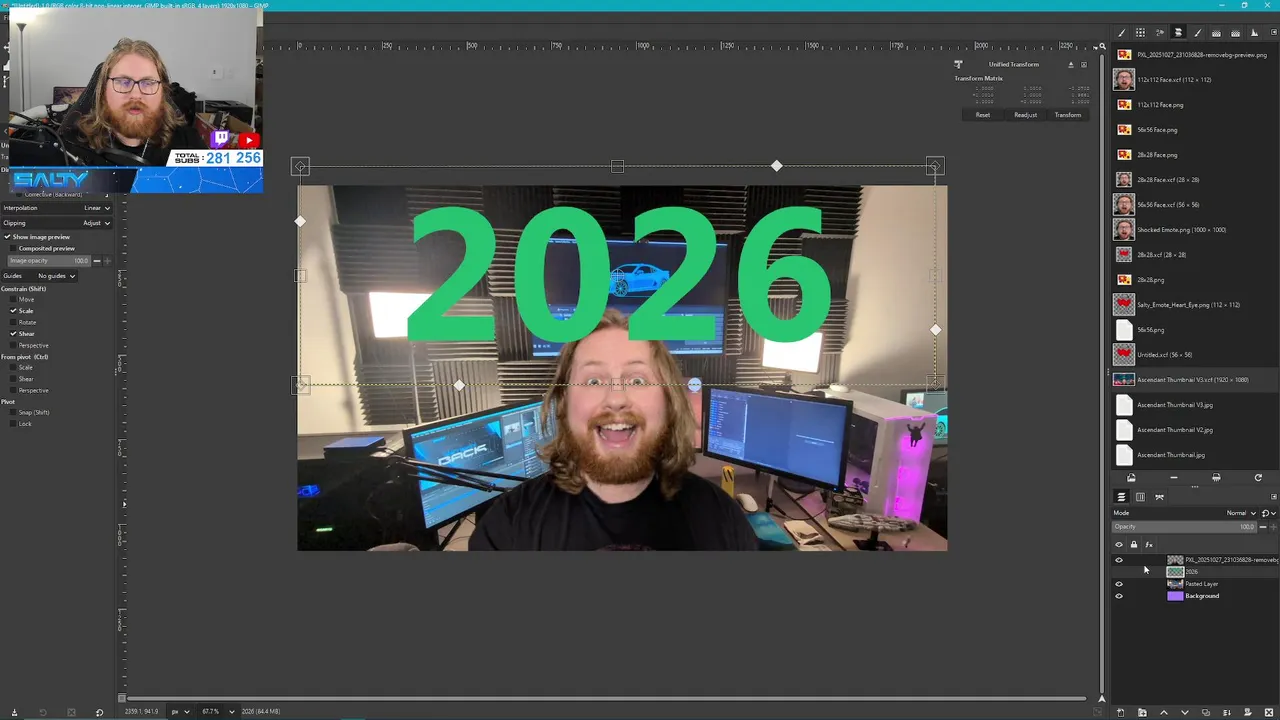This screenshot has width=1280, height=720.
Task: Adjust the Image opacity slider
Action: (x=49, y=261)
